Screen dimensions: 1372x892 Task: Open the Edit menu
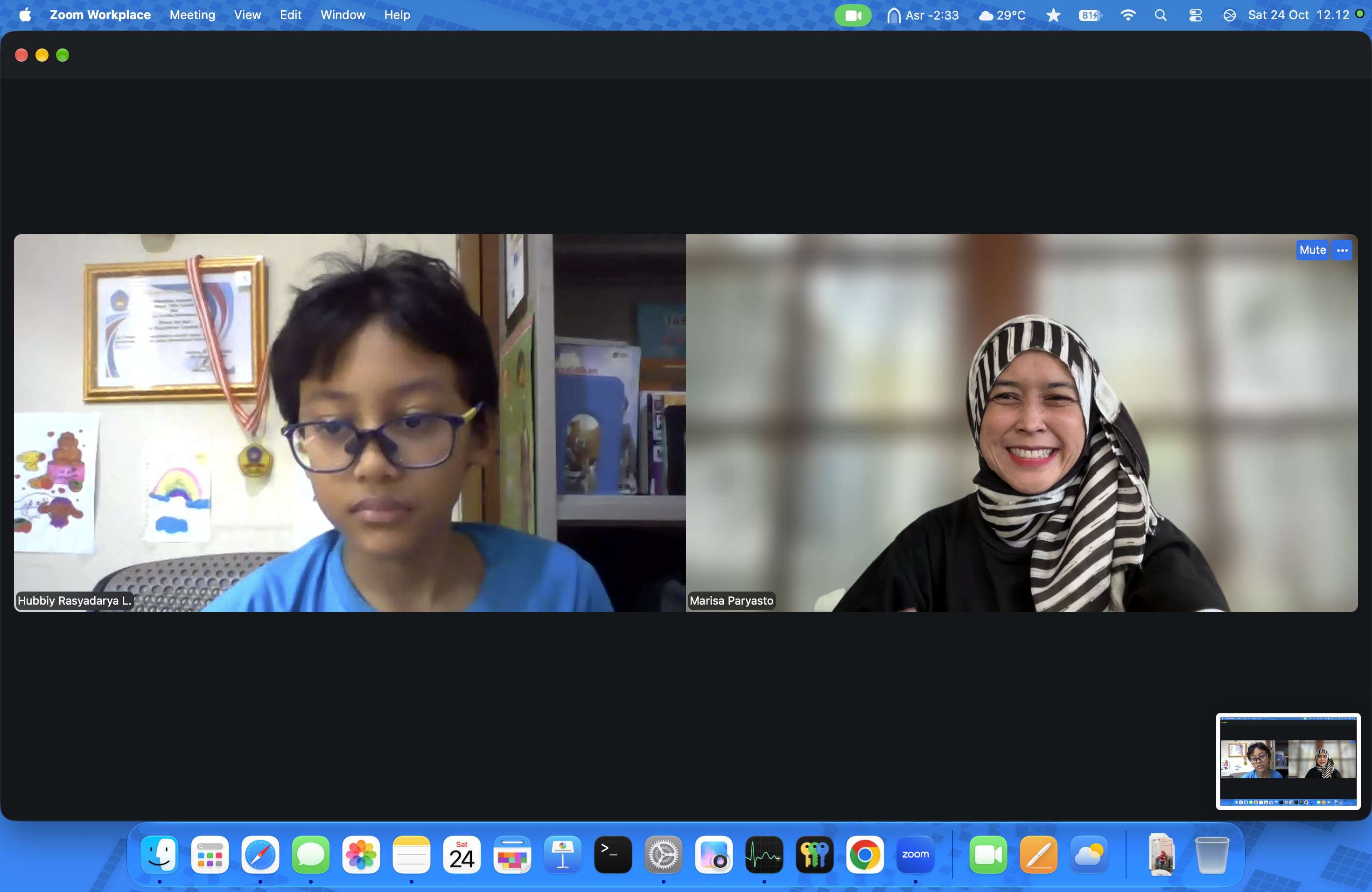click(291, 15)
